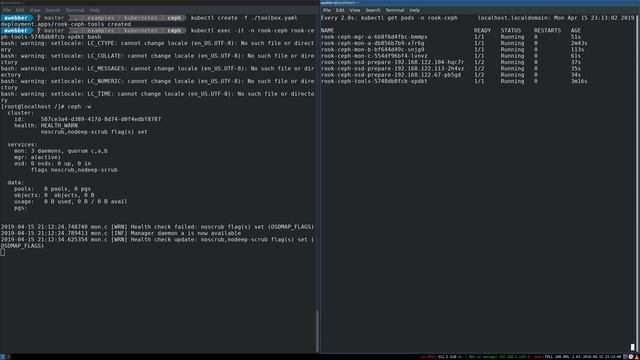Click pod rook-ceph-osd-prepare-192.168.122.67 row
Screen dimensions: 640x360
454,75
